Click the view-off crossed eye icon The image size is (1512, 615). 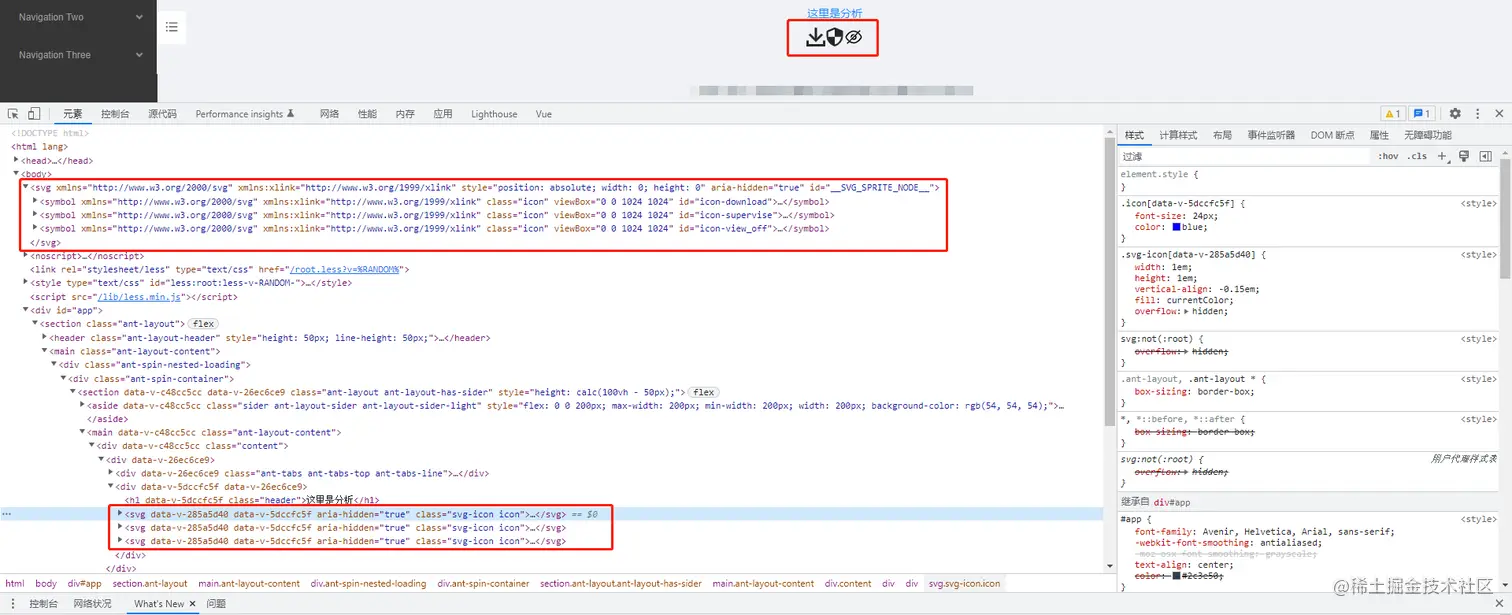click(853, 37)
